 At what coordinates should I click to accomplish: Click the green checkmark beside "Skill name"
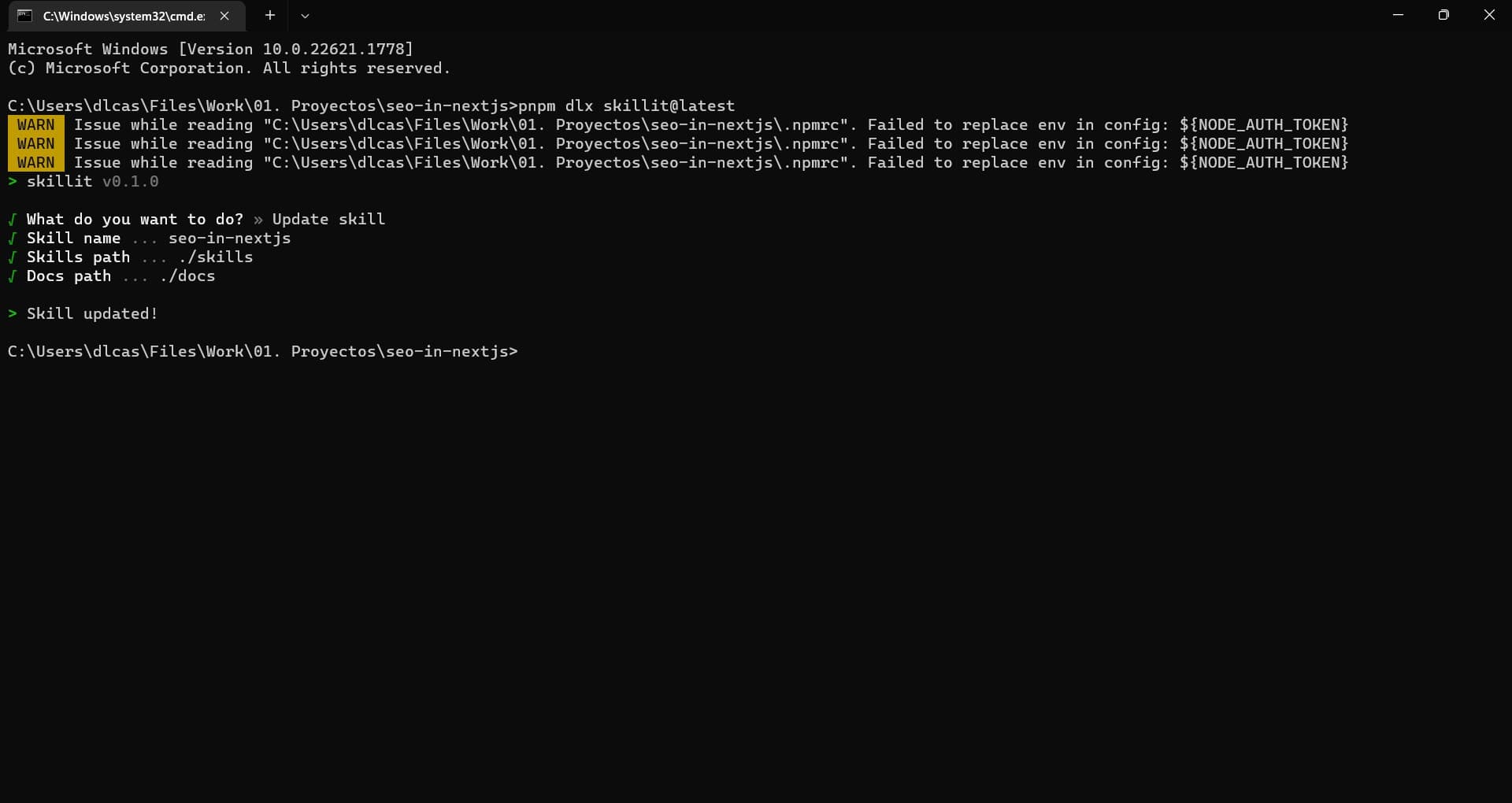click(12, 238)
